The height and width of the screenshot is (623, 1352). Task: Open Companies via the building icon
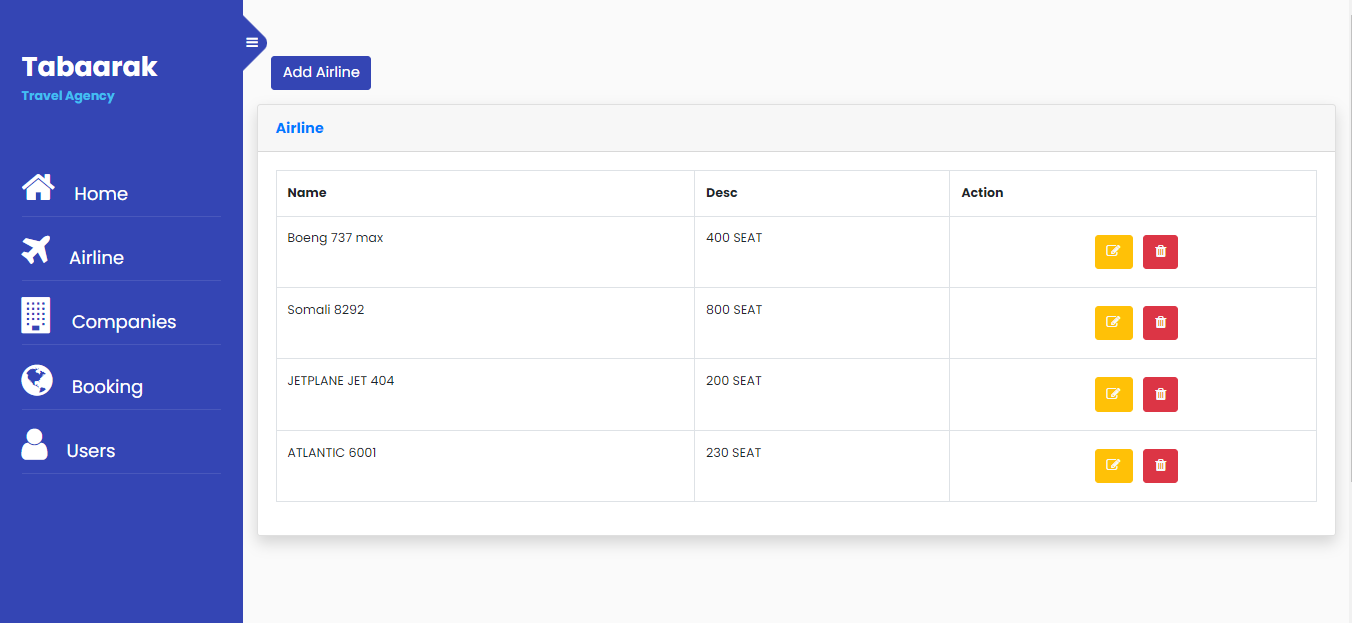37,315
